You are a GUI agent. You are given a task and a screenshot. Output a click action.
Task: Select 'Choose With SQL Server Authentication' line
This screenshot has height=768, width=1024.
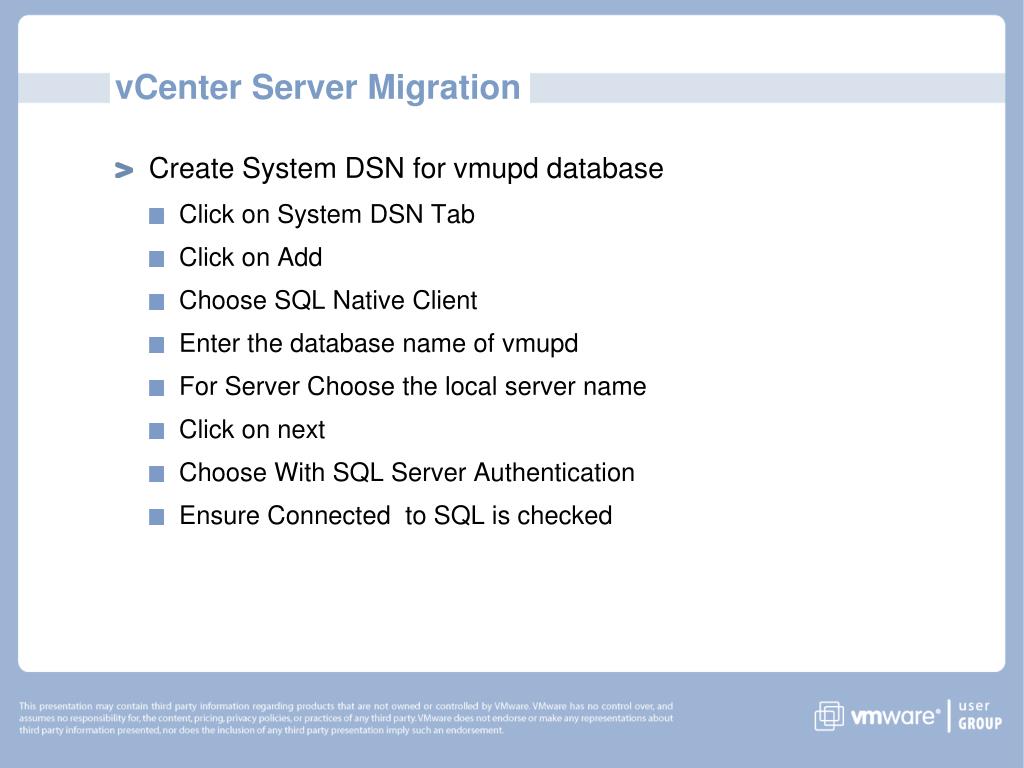click(x=407, y=473)
